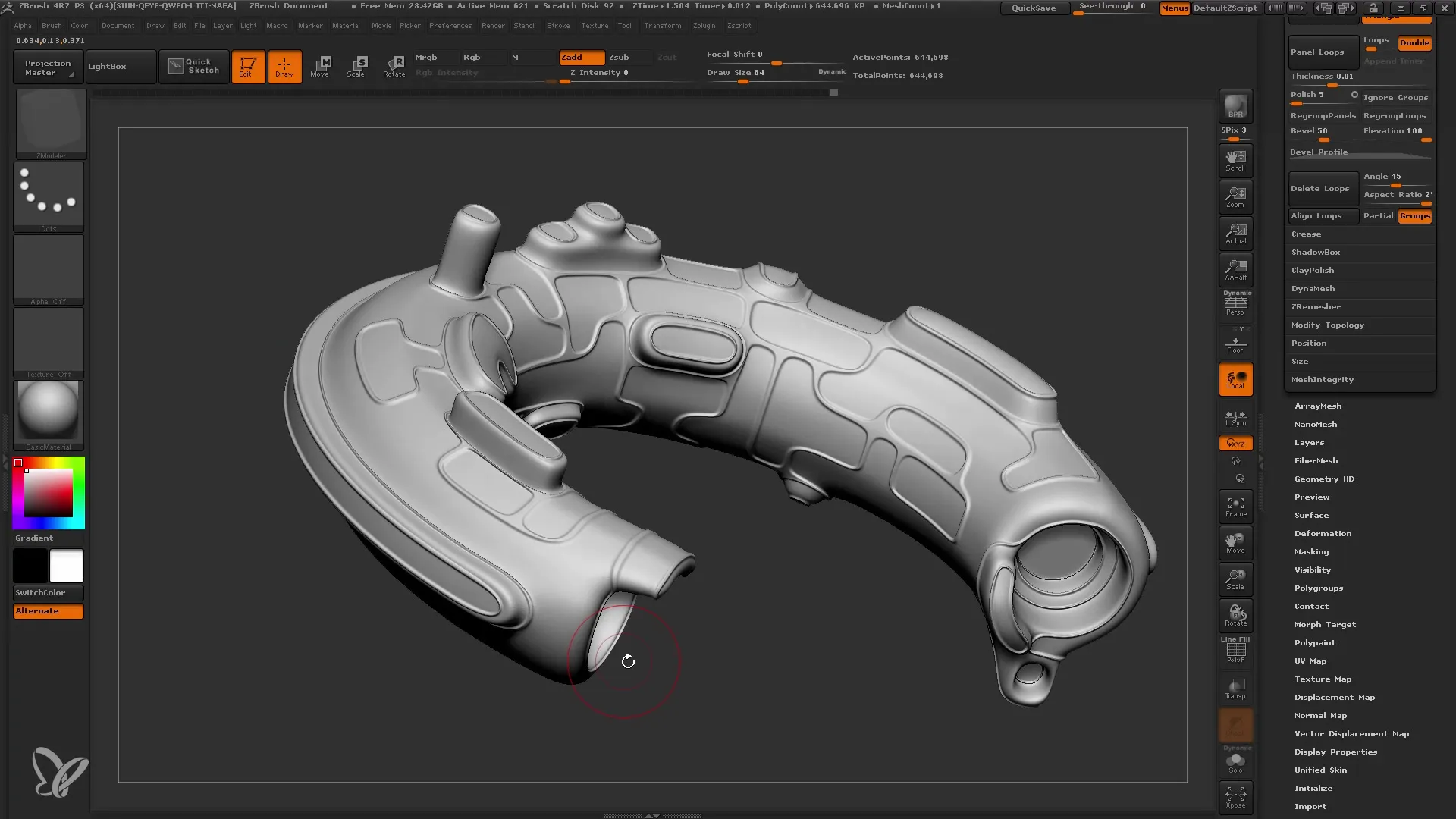Expand the Morph Target panel

point(1325,624)
